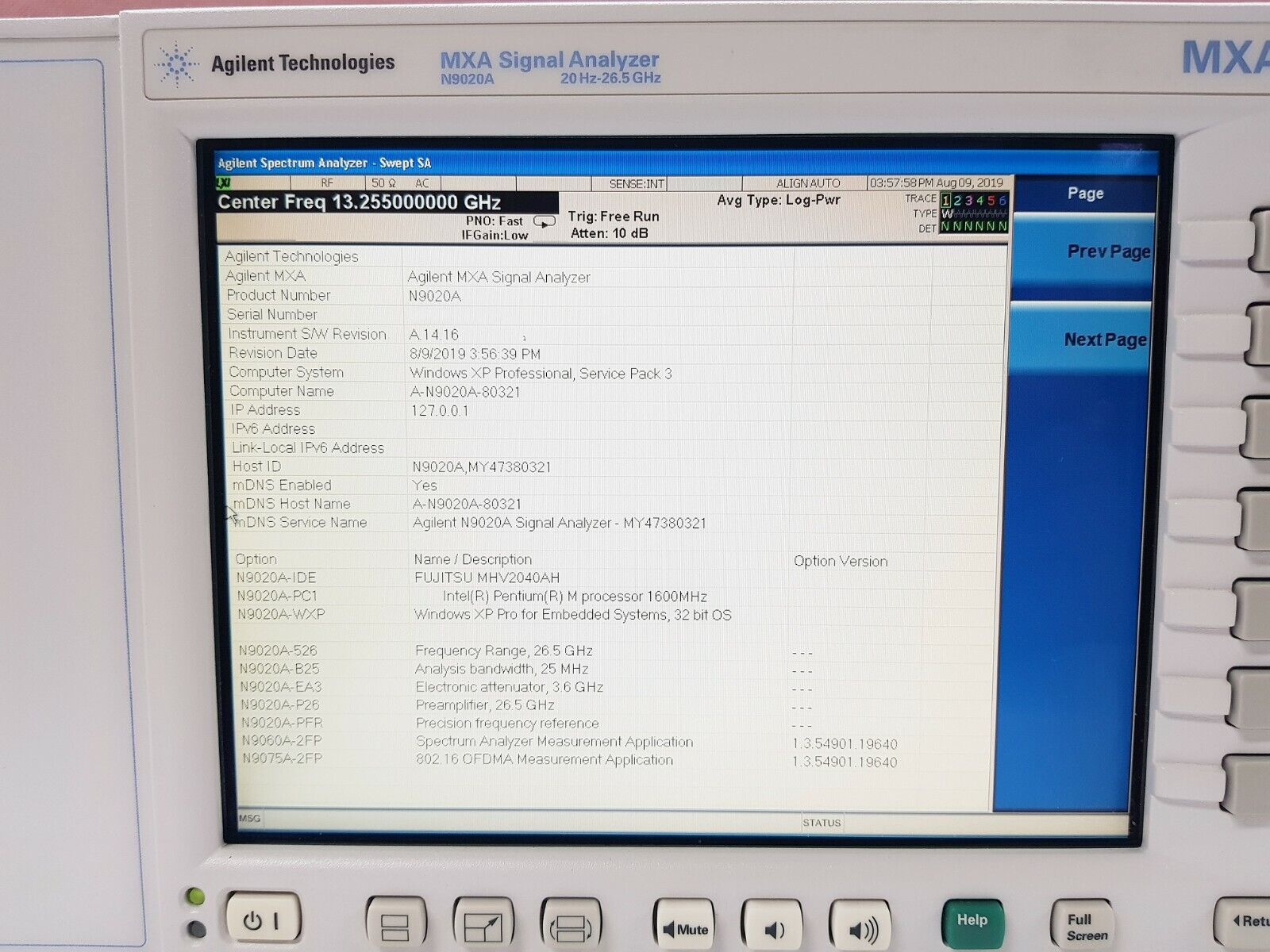Click the PNO: Fast setting text
Viewport: 1270px width, 952px height.
pos(494,221)
